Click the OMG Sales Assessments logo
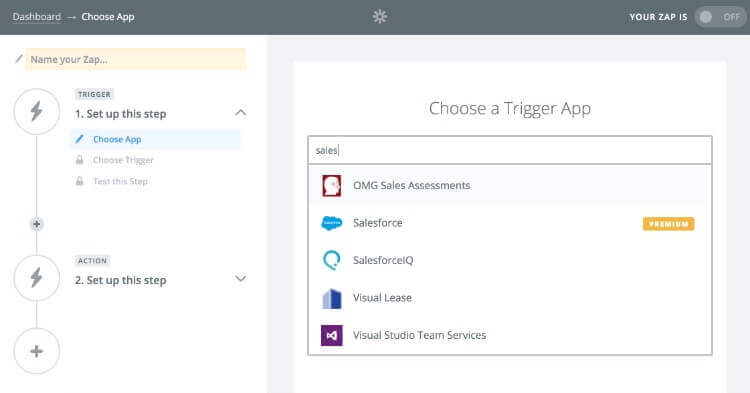Image resolution: width=750 pixels, height=393 pixels. (x=331, y=186)
